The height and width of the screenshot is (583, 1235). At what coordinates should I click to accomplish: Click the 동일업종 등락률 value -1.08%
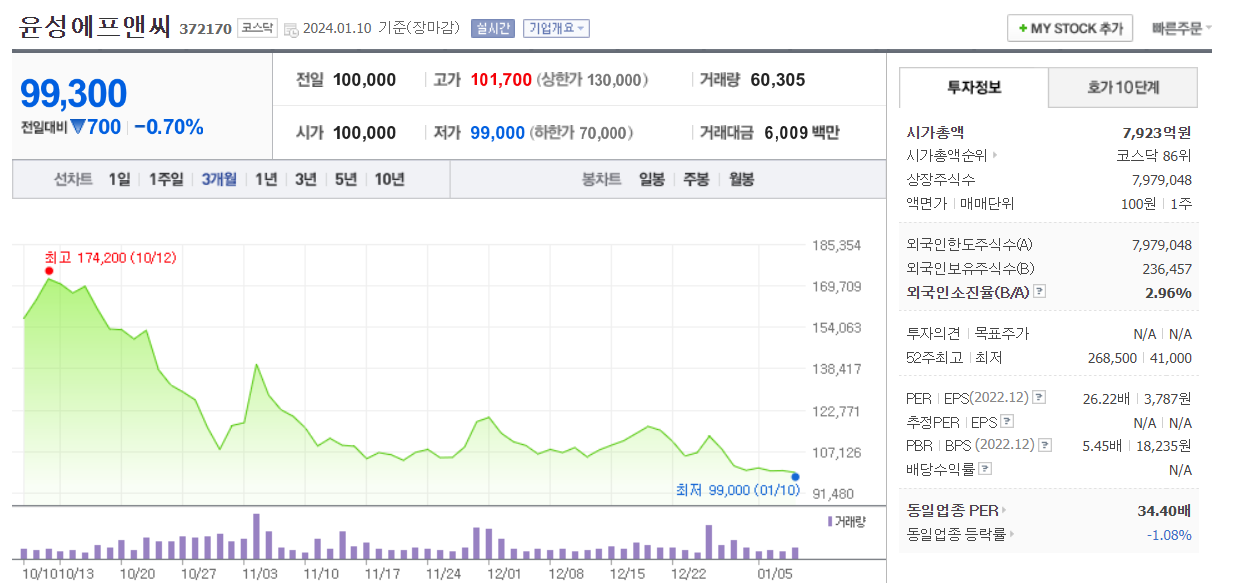(1169, 535)
